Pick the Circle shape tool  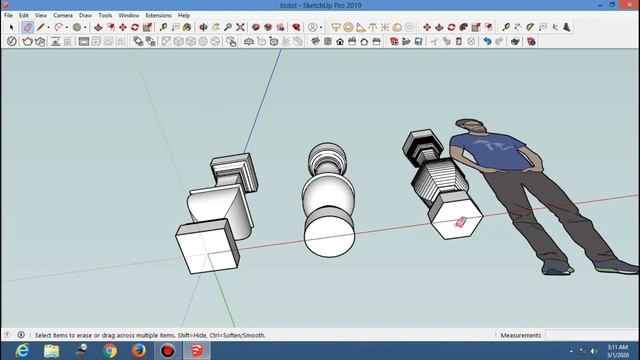(x=77, y=27)
